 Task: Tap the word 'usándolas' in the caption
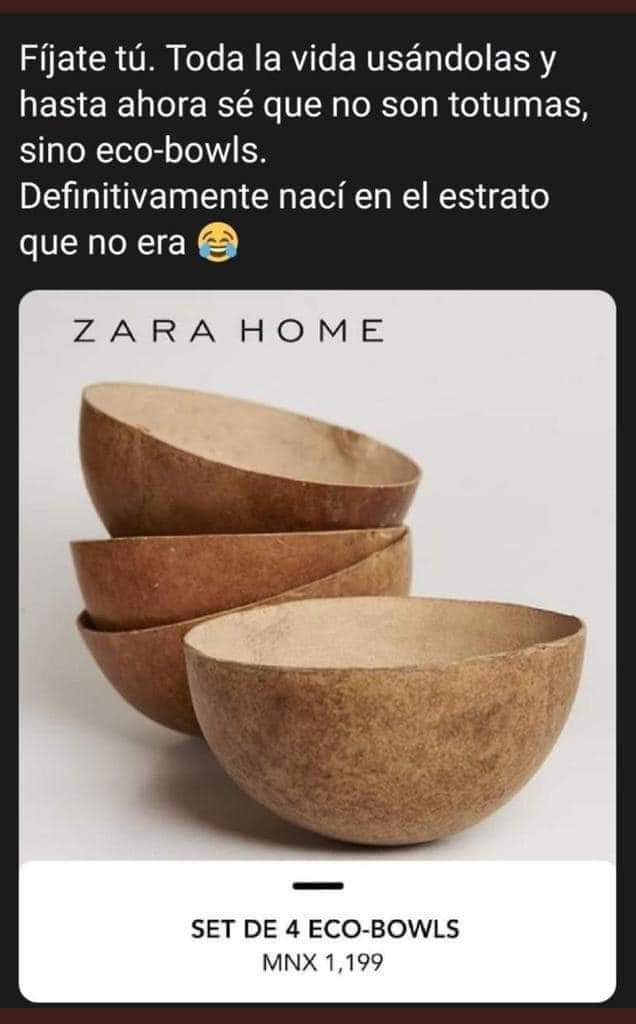[449, 59]
